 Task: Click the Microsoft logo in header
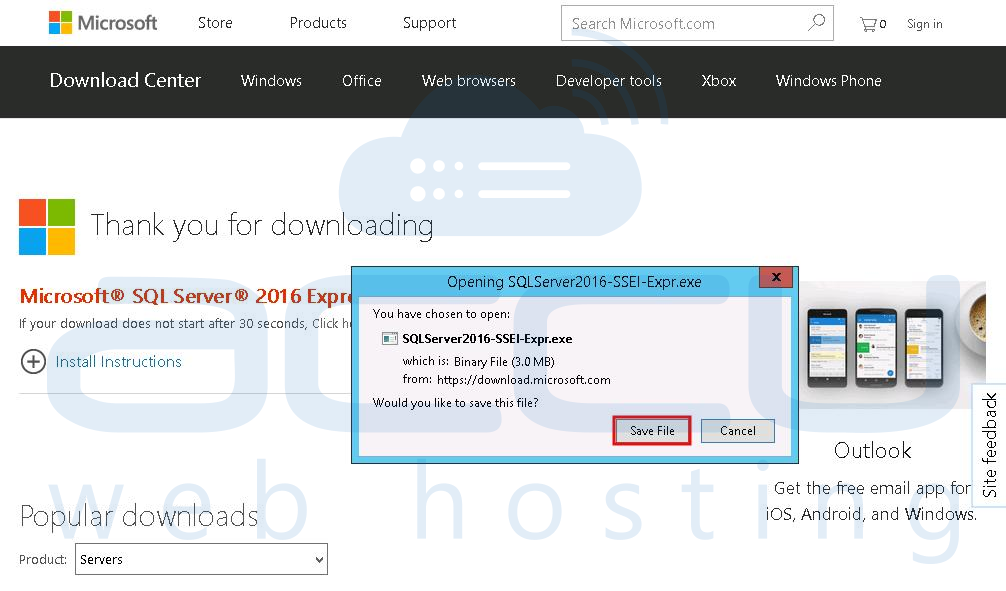click(x=103, y=23)
